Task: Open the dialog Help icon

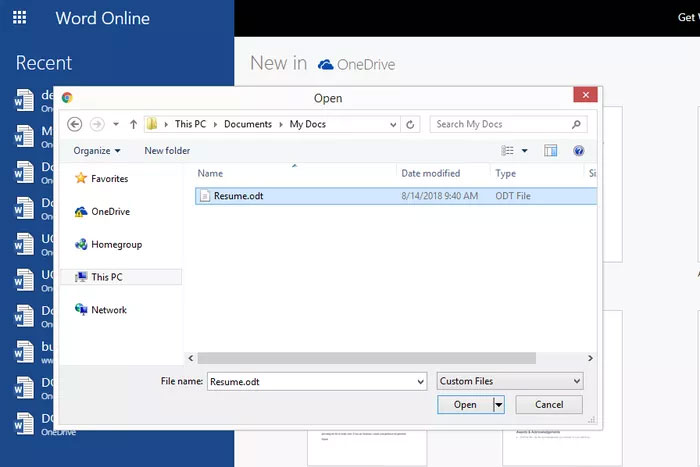Action: tap(578, 151)
